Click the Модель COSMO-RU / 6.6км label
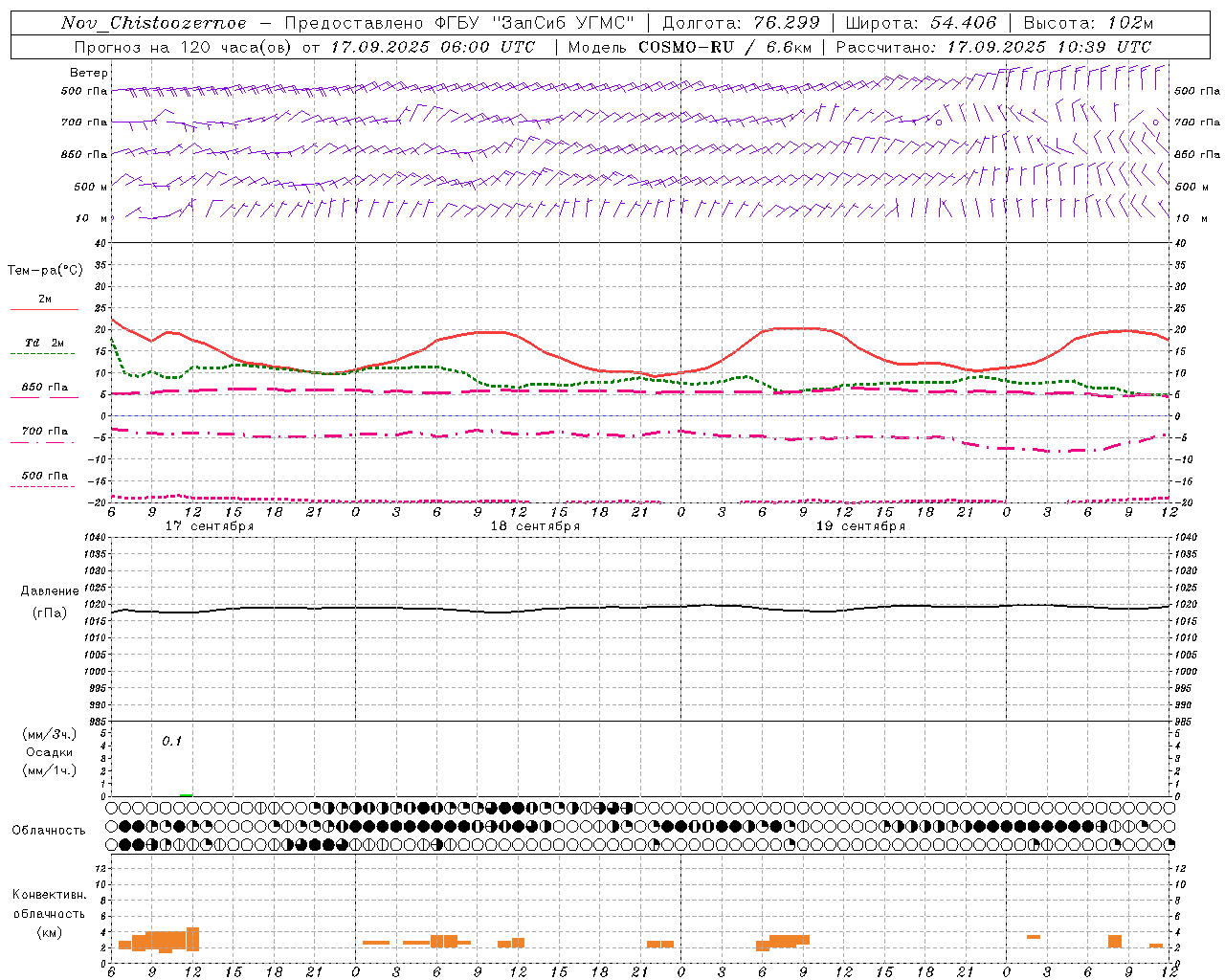This screenshot has height=980, width=1225. coord(688,47)
